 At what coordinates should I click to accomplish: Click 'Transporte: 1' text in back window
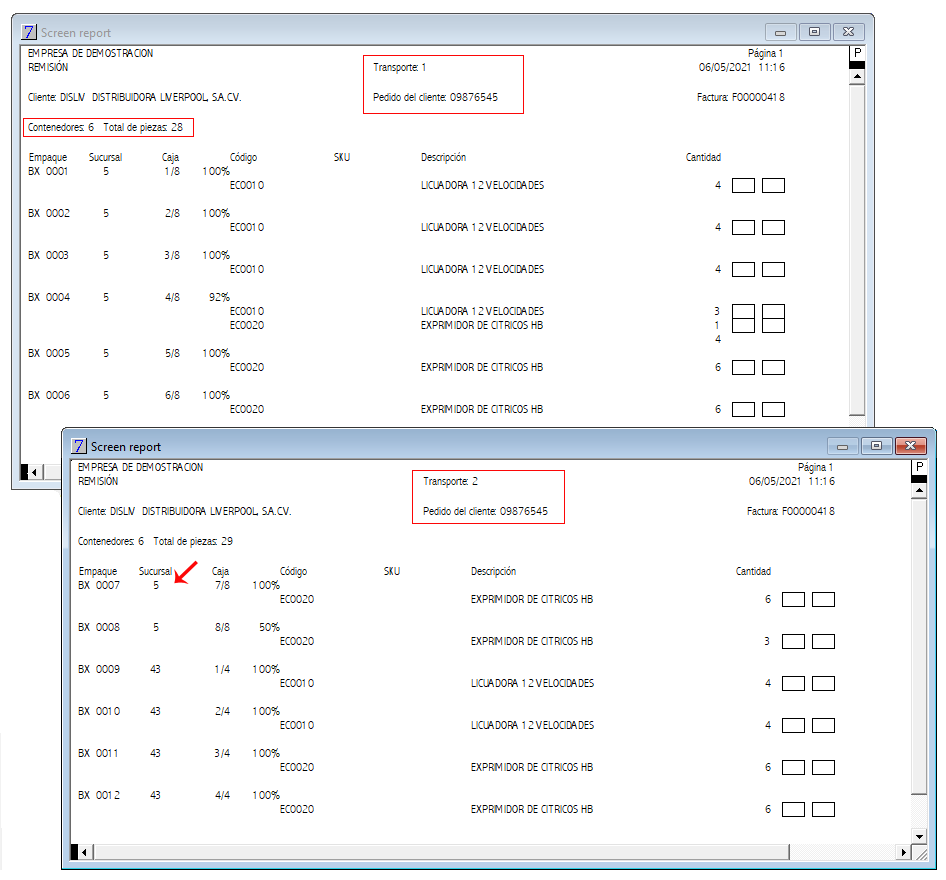400,67
